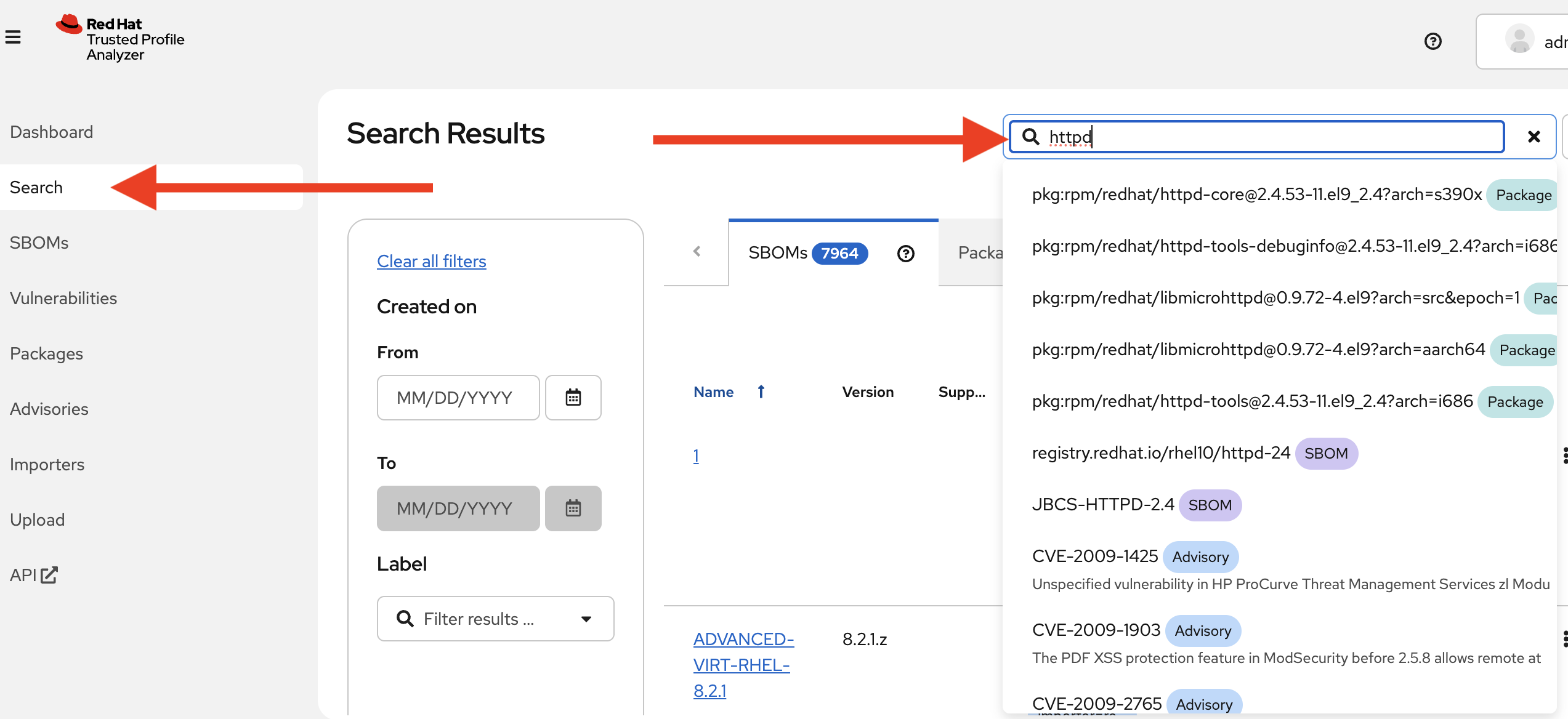
Task: Open Advisories from the sidebar
Action: [49, 409]
